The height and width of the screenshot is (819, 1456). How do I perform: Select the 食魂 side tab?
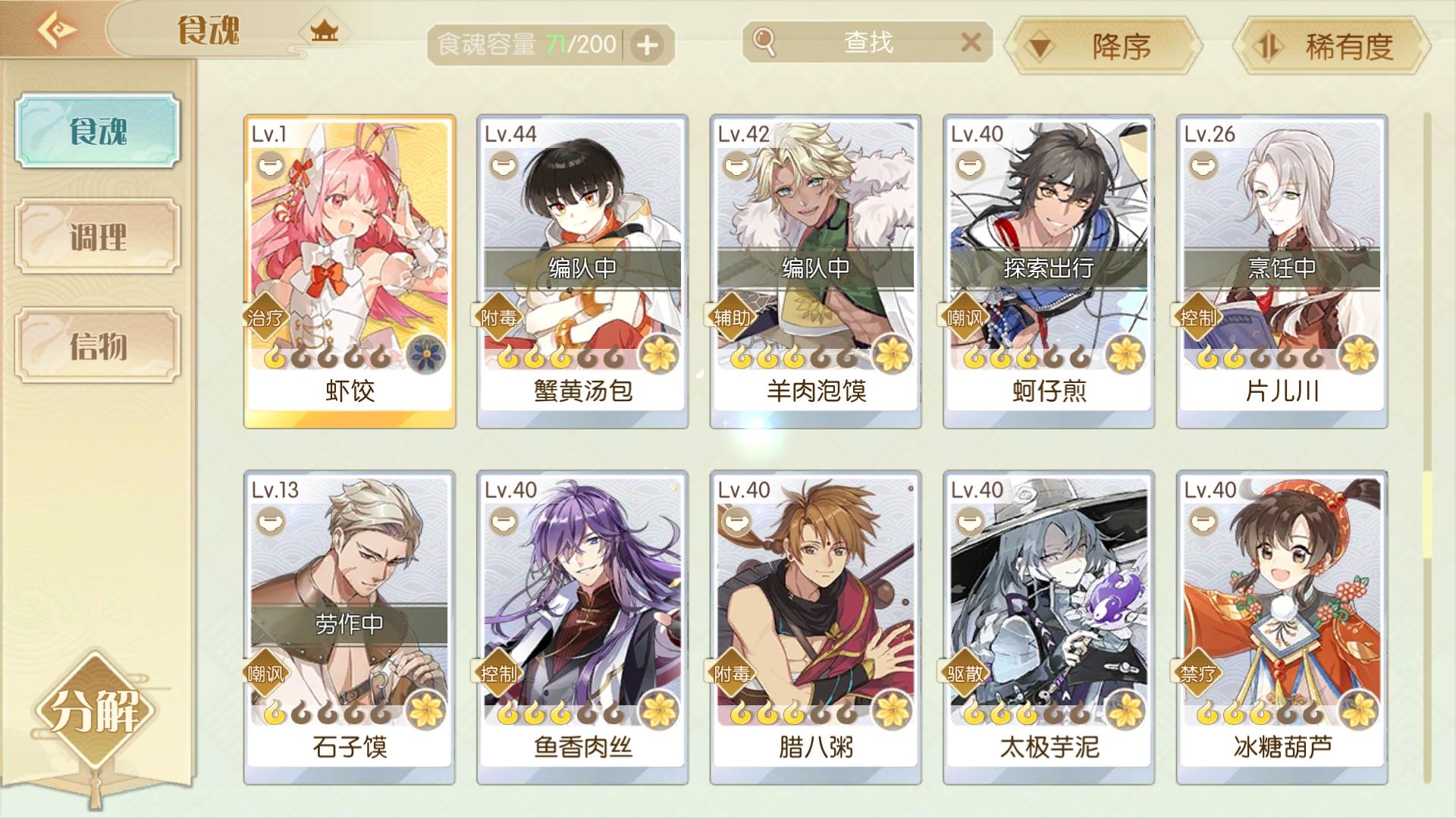click(98, 130)
